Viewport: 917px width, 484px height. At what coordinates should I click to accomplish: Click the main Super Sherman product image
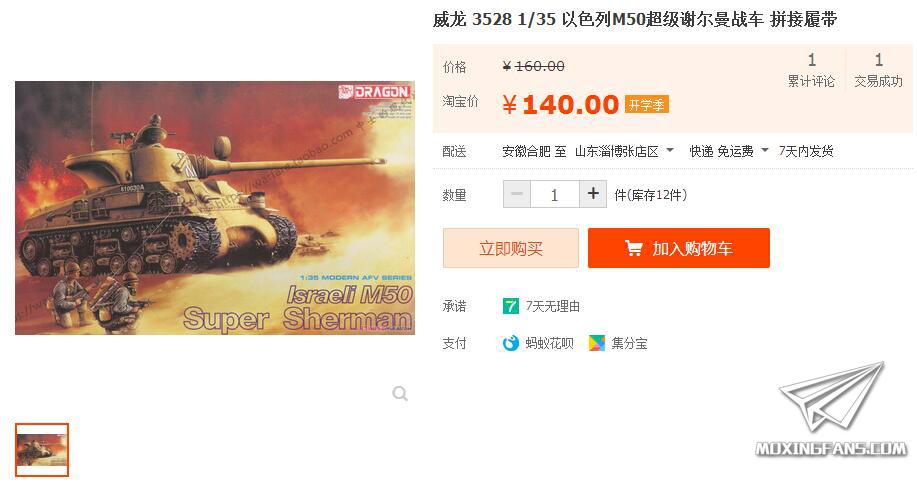pos(215,208)
